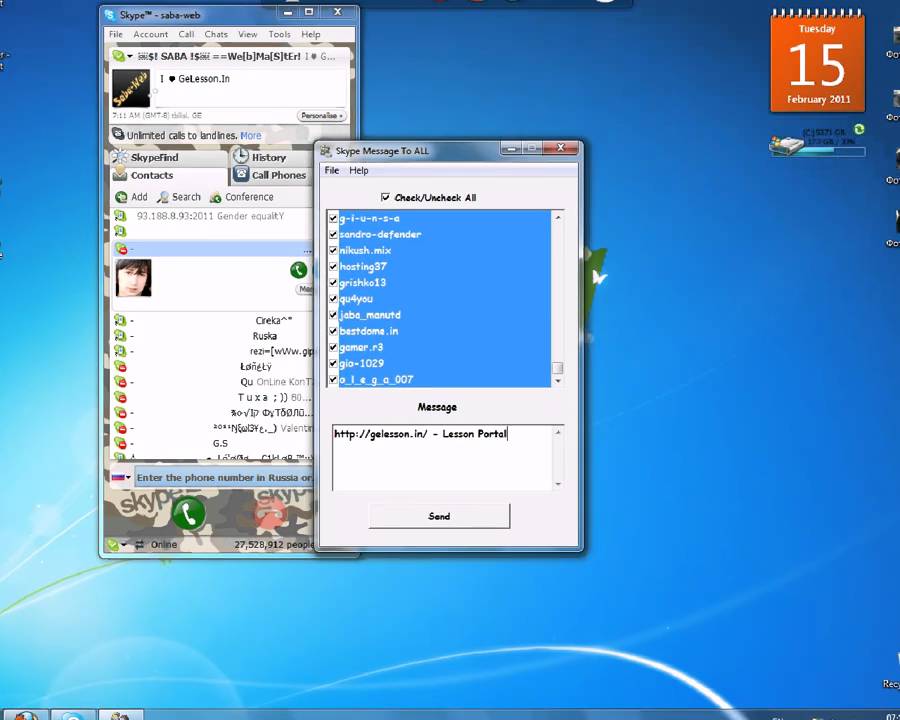Click the Message box scroll up arrow
This screenshot has width=900, height=720.
point(558,432)
